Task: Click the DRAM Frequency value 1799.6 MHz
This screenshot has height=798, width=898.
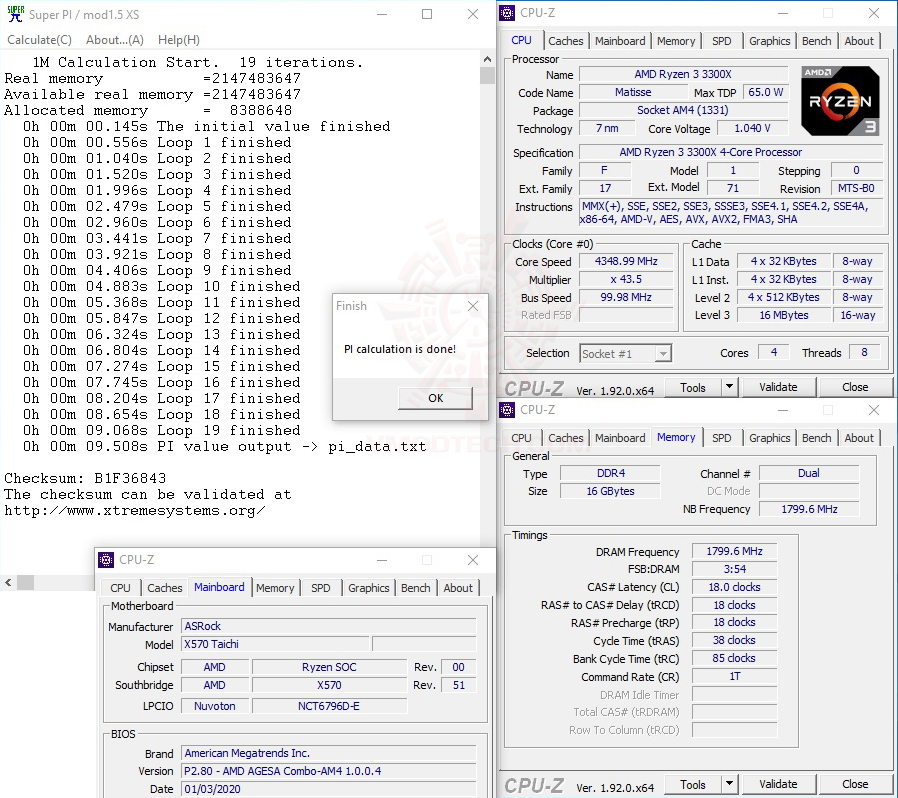Action: (x=734, y=551)
